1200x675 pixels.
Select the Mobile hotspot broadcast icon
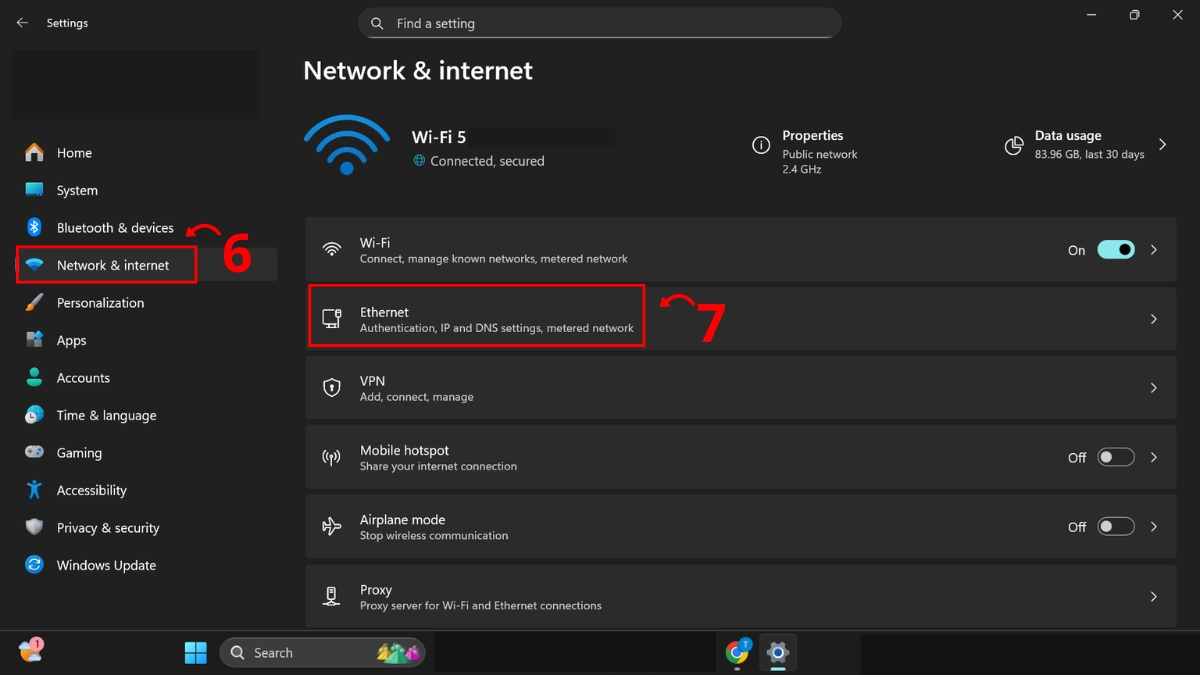tap(332, 457)
